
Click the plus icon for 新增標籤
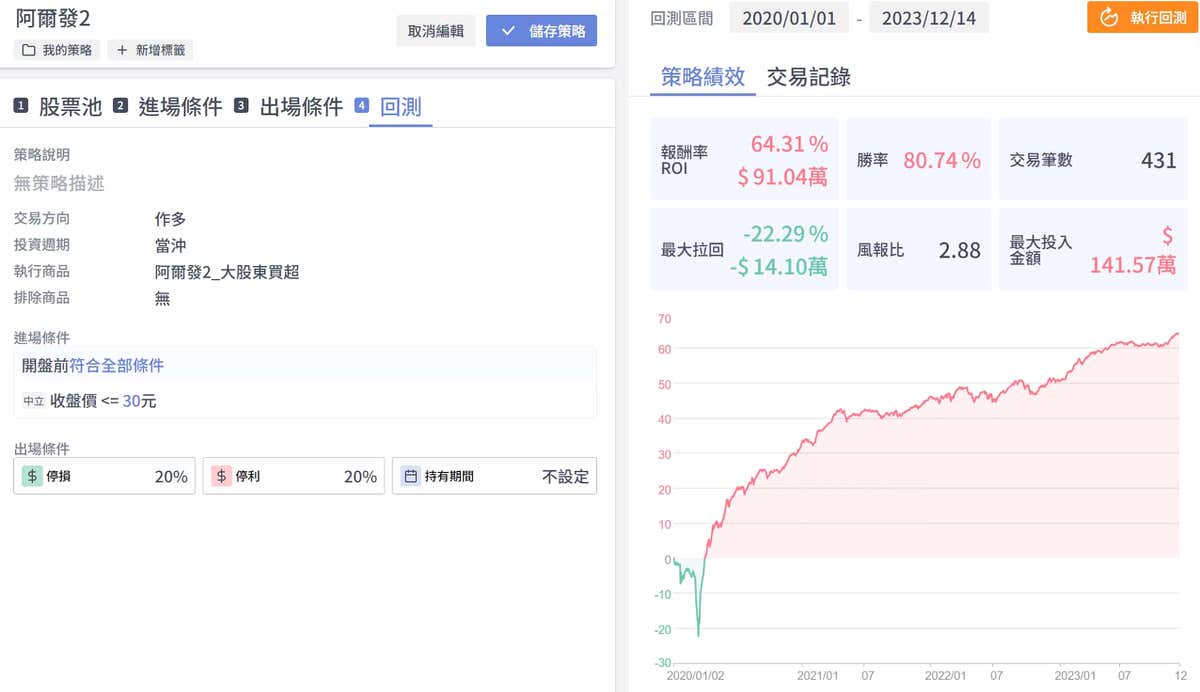(x=122, y=50)
